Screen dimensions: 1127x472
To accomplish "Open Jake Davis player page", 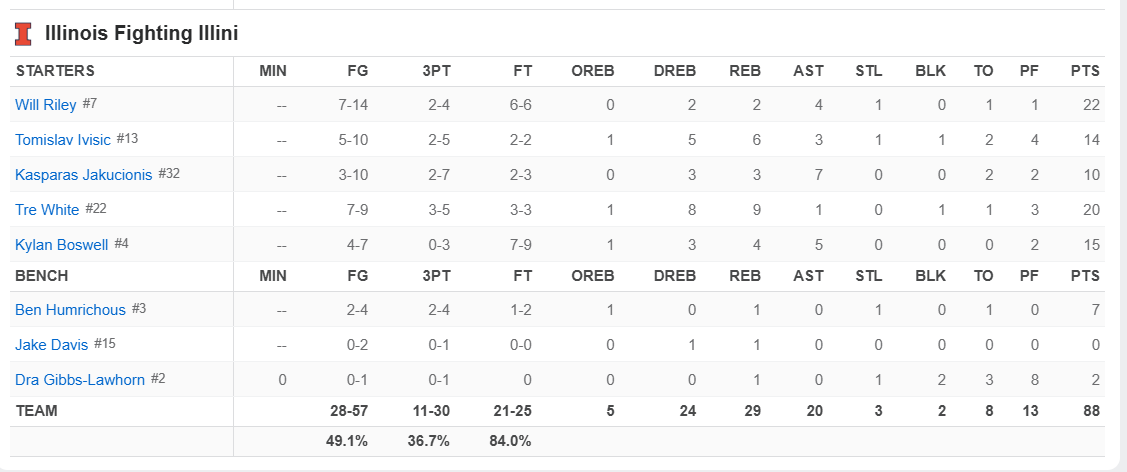I will point(52,345).
